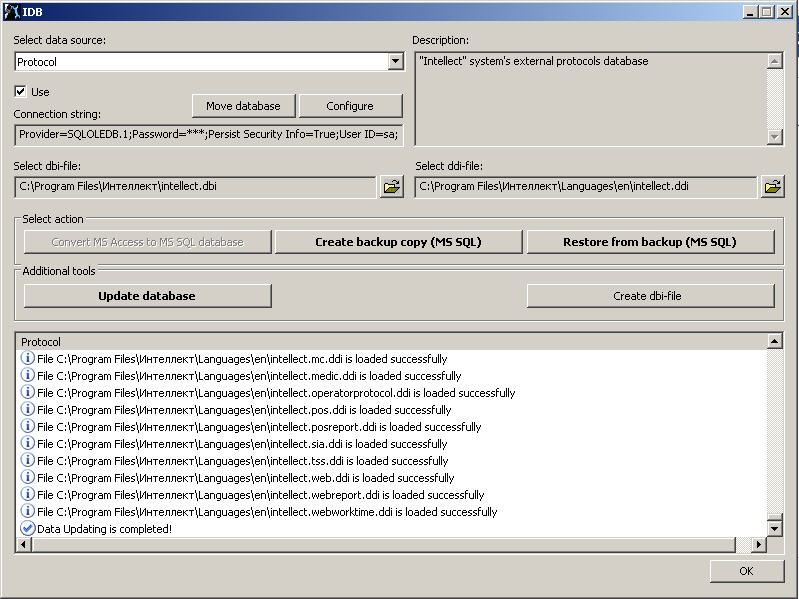Click the info icon beside intellect.mc.ddi entry
799x599 pixels.
(x=28, y=359)
